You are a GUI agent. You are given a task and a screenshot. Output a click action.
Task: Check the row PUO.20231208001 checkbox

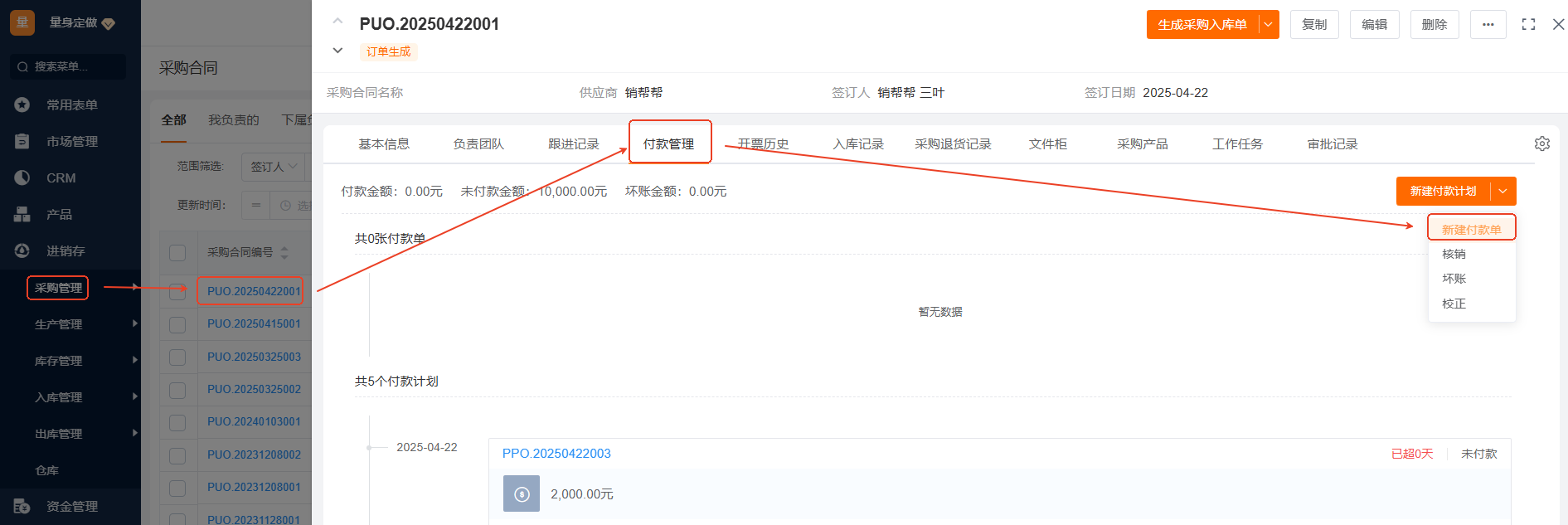[177, 488]
